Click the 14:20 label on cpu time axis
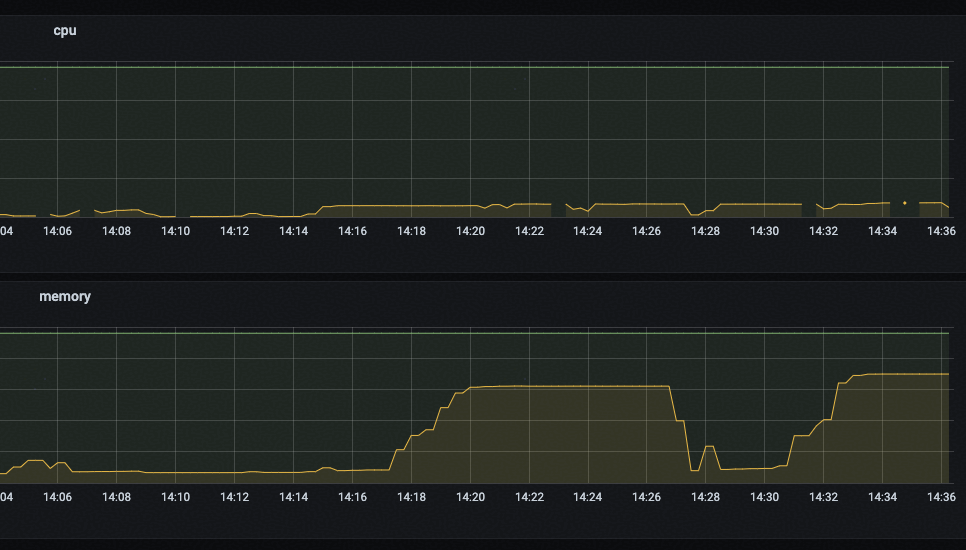This screenshot has width=966, height=550. click(471, 231)
